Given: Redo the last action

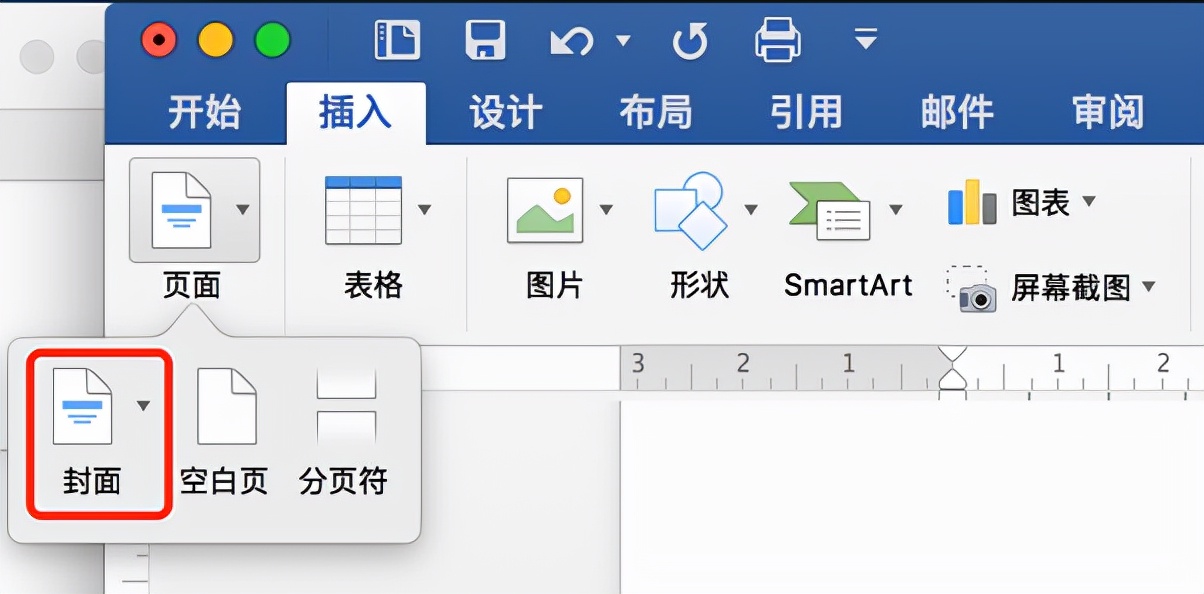Looking at the screenshot, I should (689, 38).
